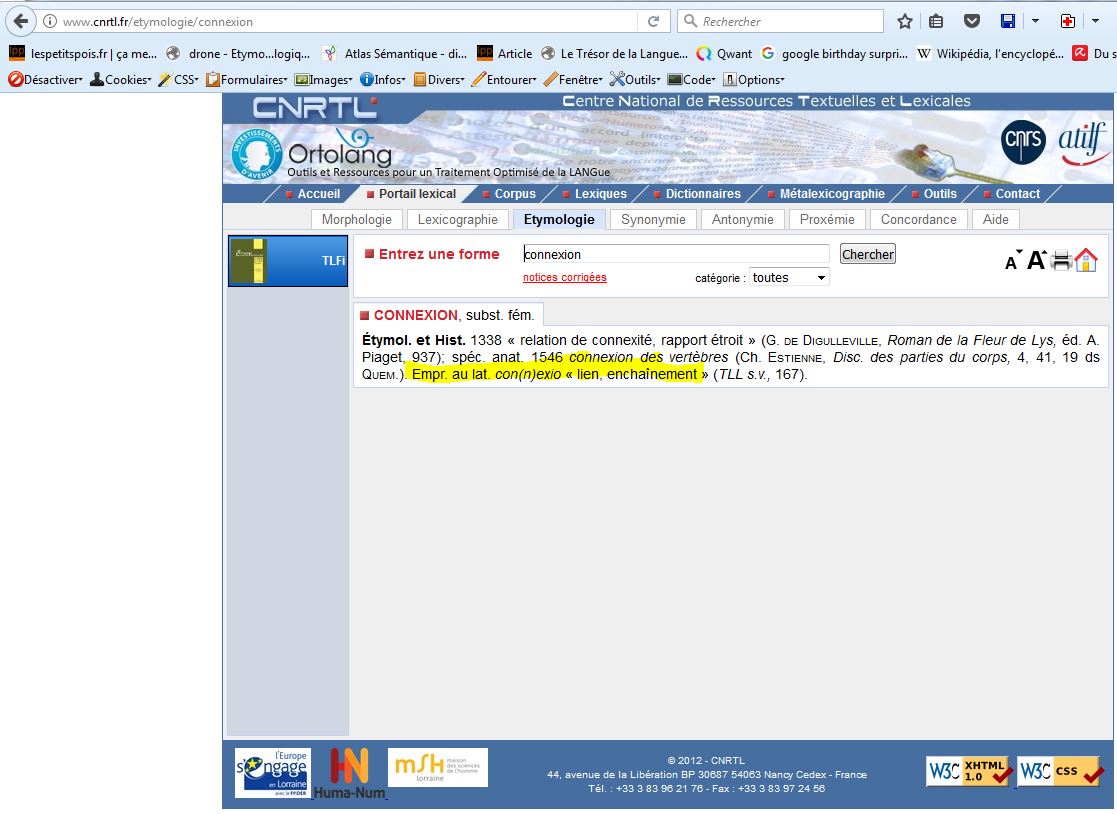This screenshot has width=1117, height=814.
Task: Follow the notices corrigées link
Action: 564,278
